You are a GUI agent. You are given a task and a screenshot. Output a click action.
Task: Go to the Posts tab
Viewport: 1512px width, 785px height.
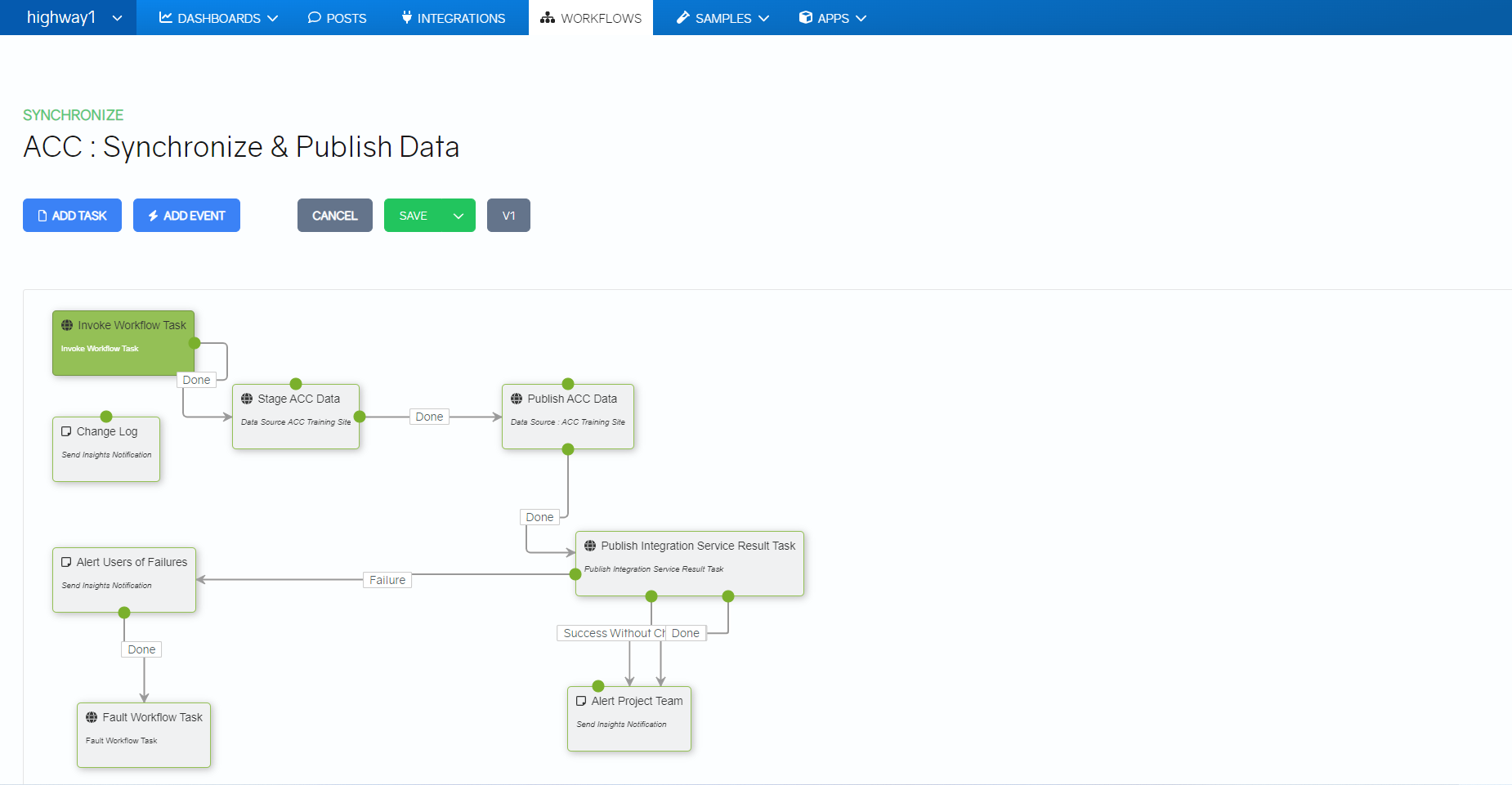tap(337, 18)
